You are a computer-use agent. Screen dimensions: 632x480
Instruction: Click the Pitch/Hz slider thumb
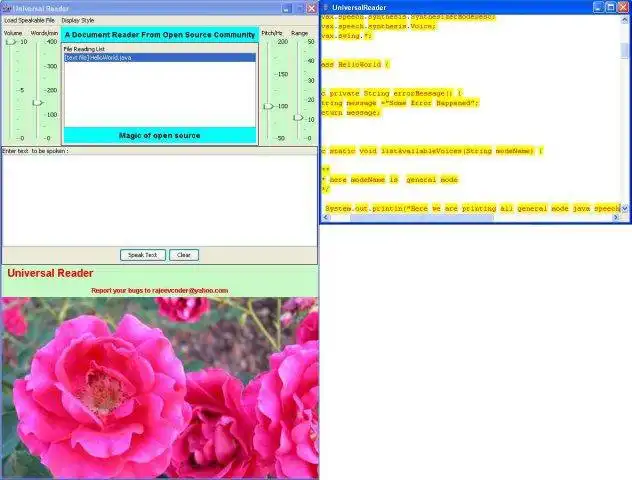[x=268, y=106]
